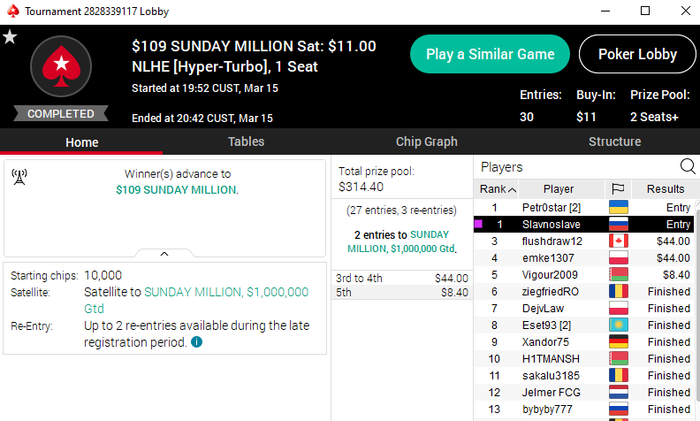This screenshot has height=421, width=700.
Task: Sort the list by Results column
Action: 665,188
